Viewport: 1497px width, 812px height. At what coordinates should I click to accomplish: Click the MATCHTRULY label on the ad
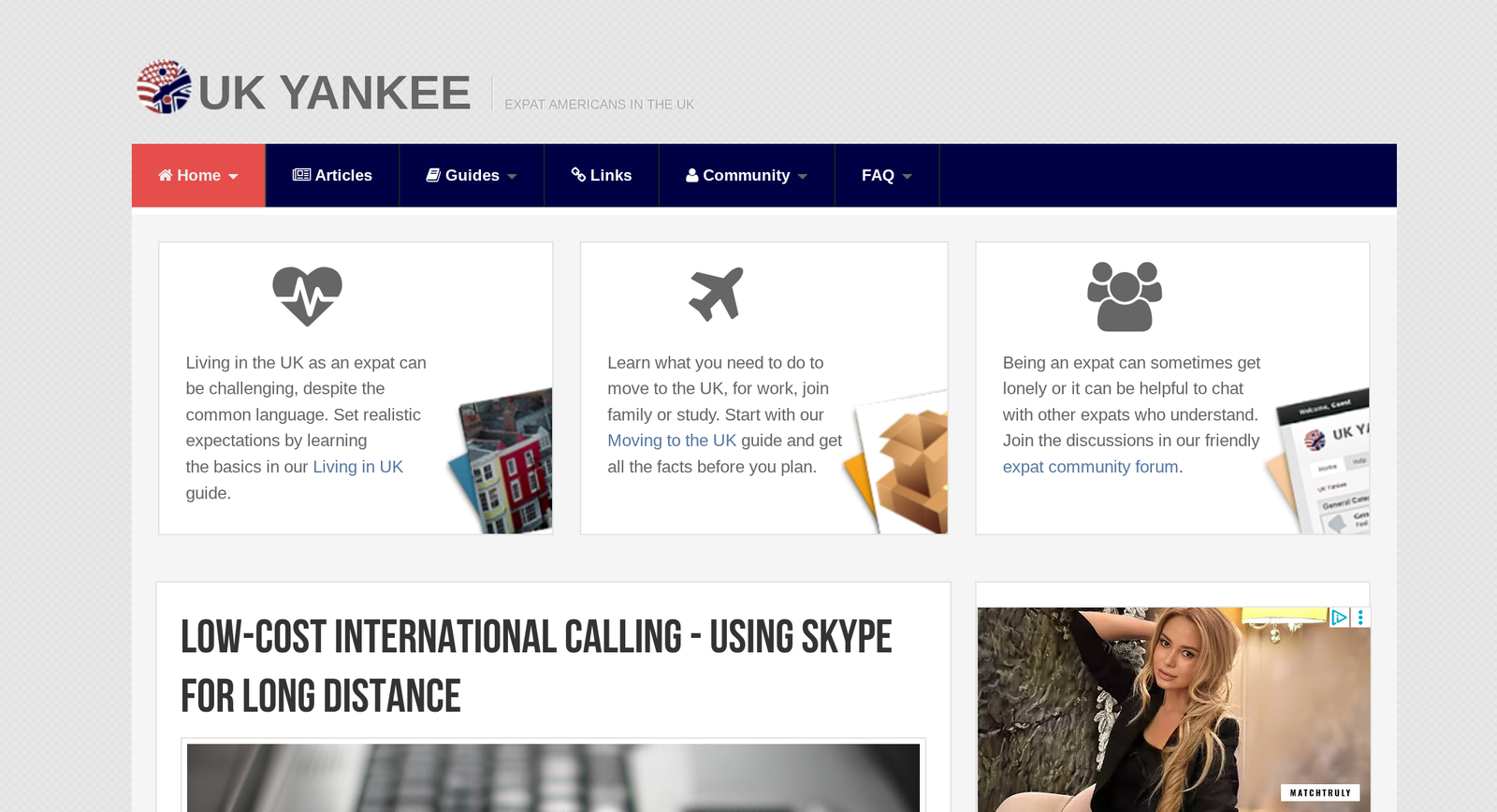click(x=1320, y=793)
